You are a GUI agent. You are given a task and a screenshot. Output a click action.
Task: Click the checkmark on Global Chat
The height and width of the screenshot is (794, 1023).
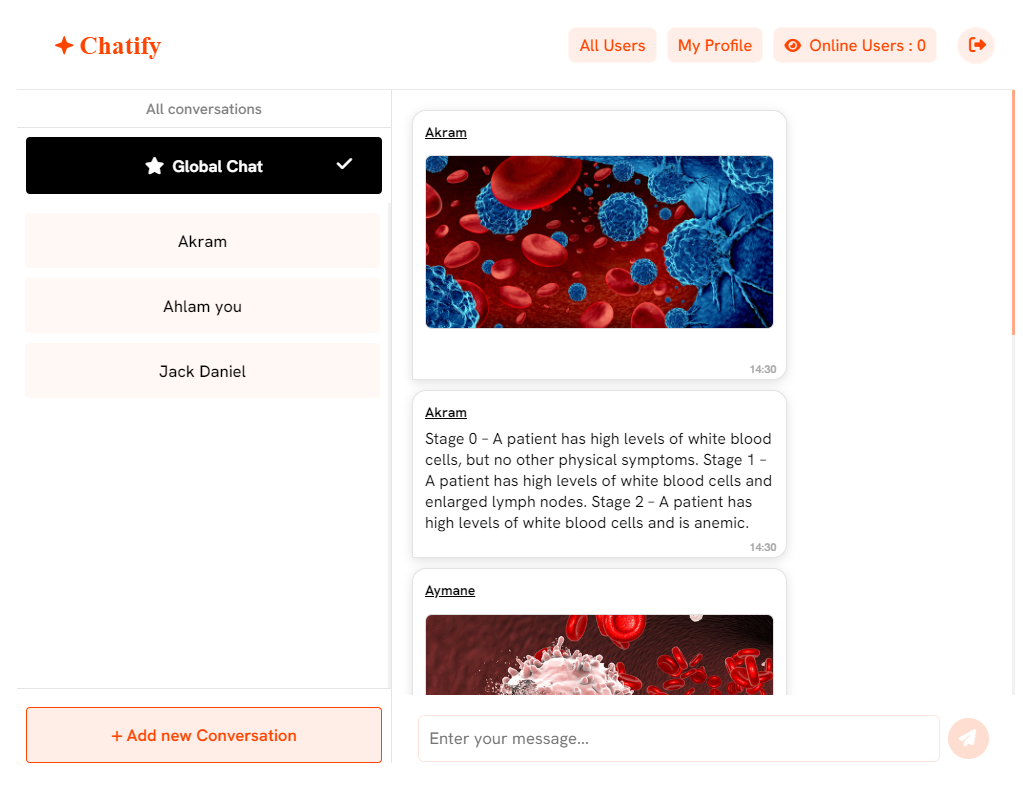344,164
